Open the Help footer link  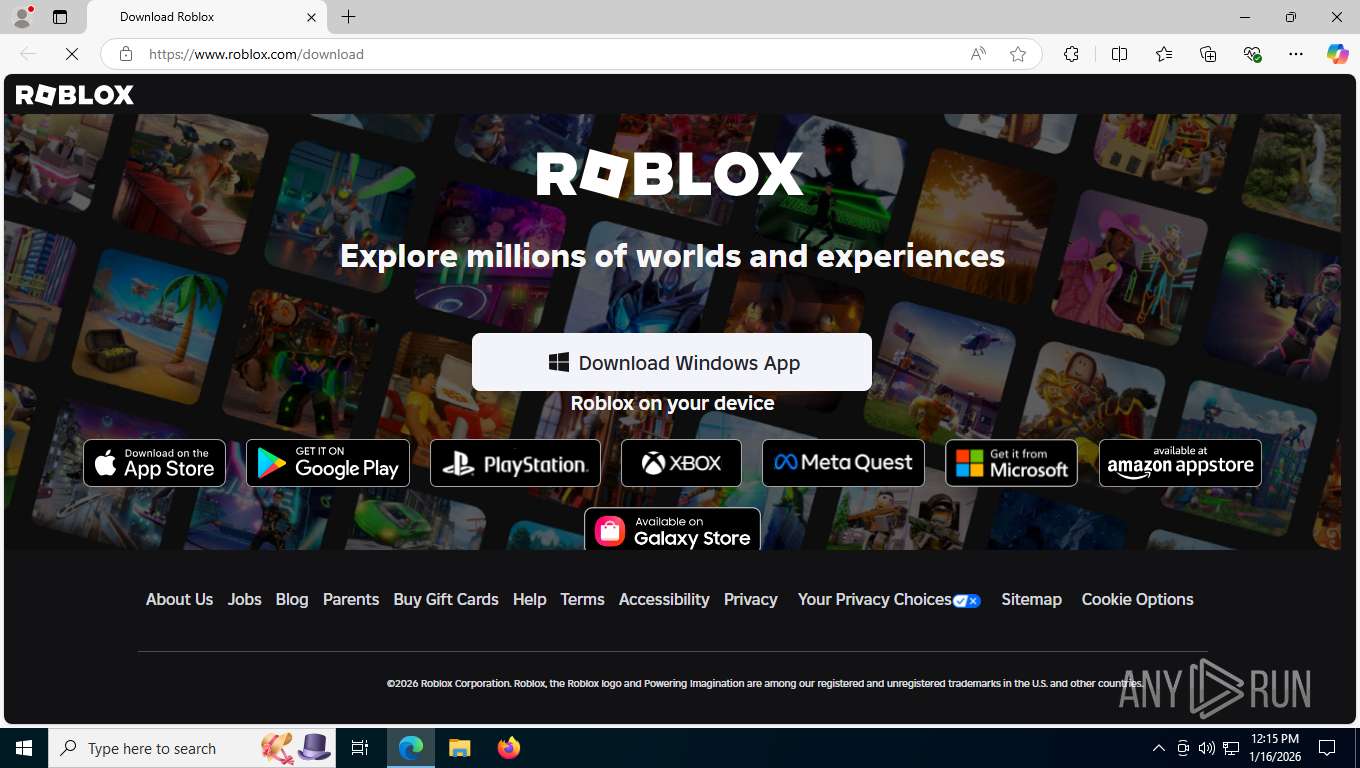pos(529,599)
